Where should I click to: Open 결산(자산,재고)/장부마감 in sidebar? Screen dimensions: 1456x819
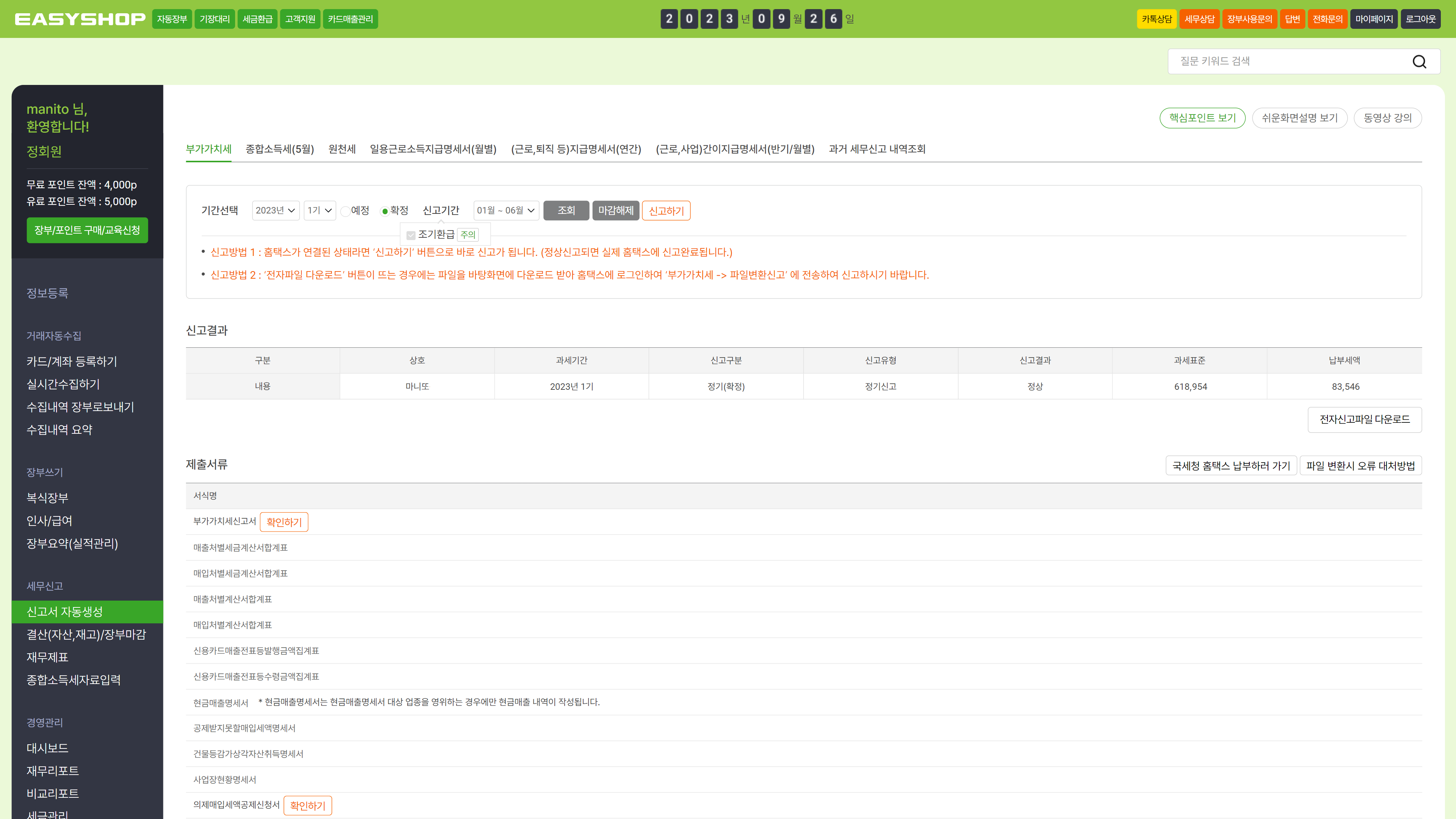tap(86, 635)
